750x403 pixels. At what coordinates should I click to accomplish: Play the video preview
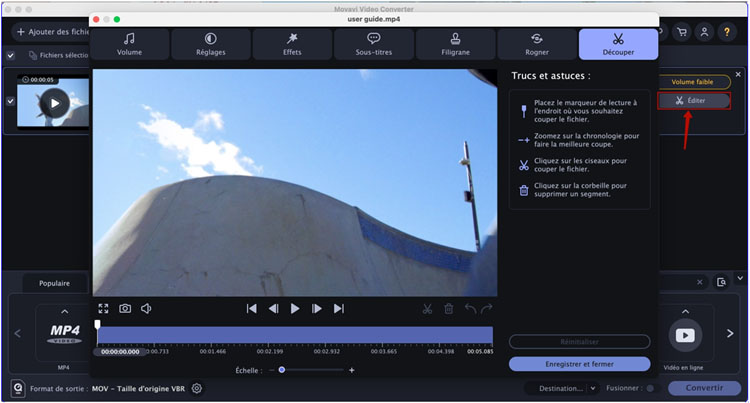[295, 309]
